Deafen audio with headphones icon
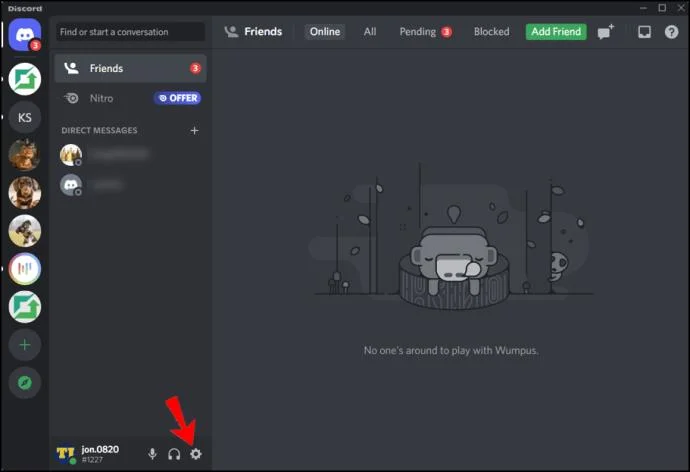 pyautogui.click(x=174, y=454)
